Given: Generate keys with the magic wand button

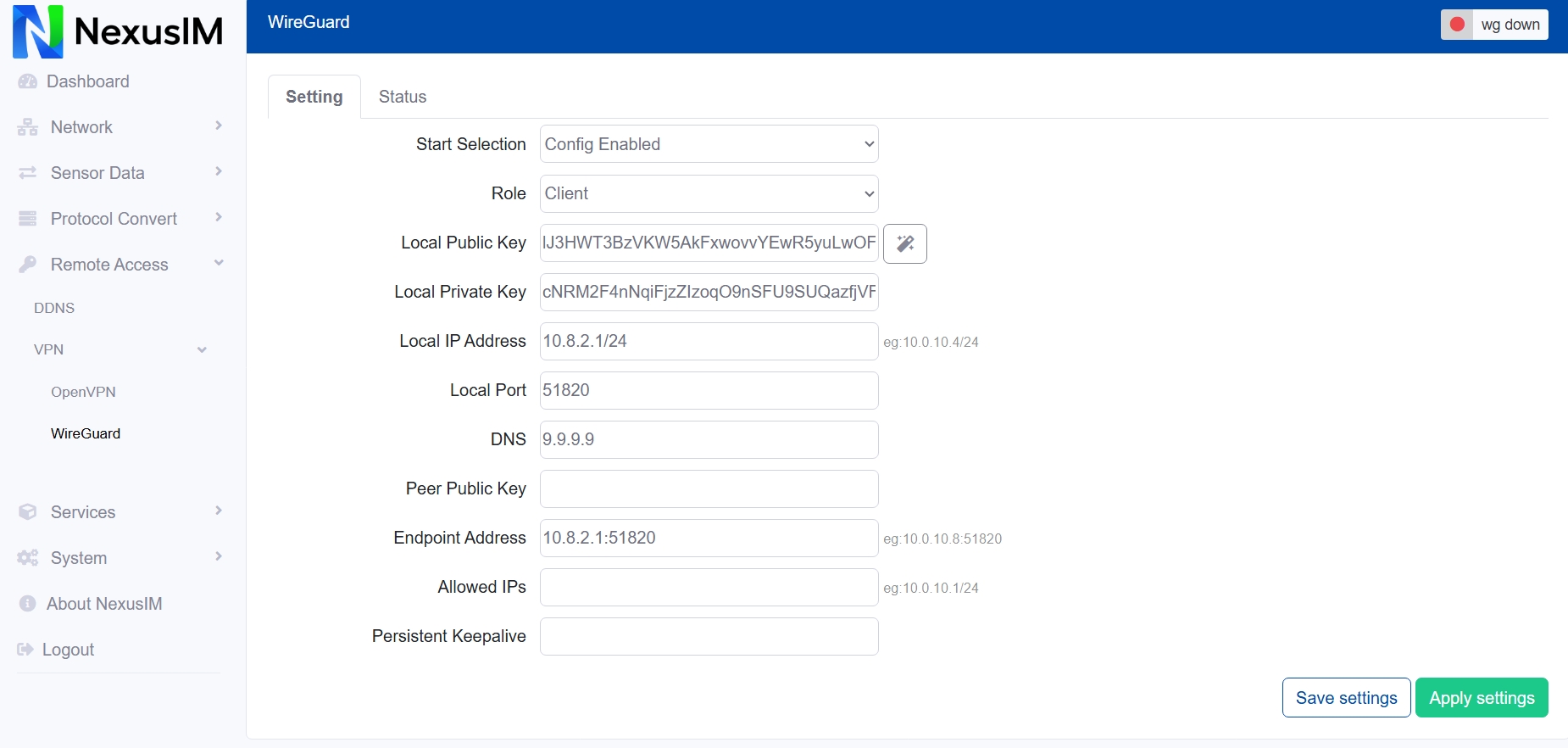Looking at the screenshot, I should [x=905, y=243].
